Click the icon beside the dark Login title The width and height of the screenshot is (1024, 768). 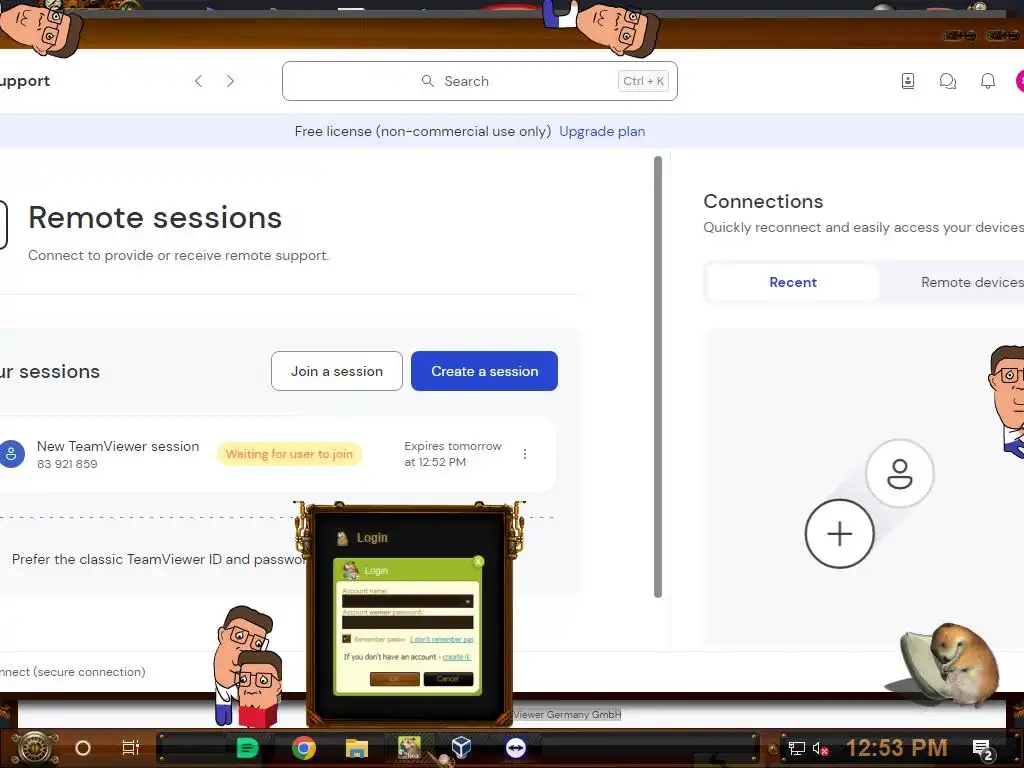click(x=342, y=538)
